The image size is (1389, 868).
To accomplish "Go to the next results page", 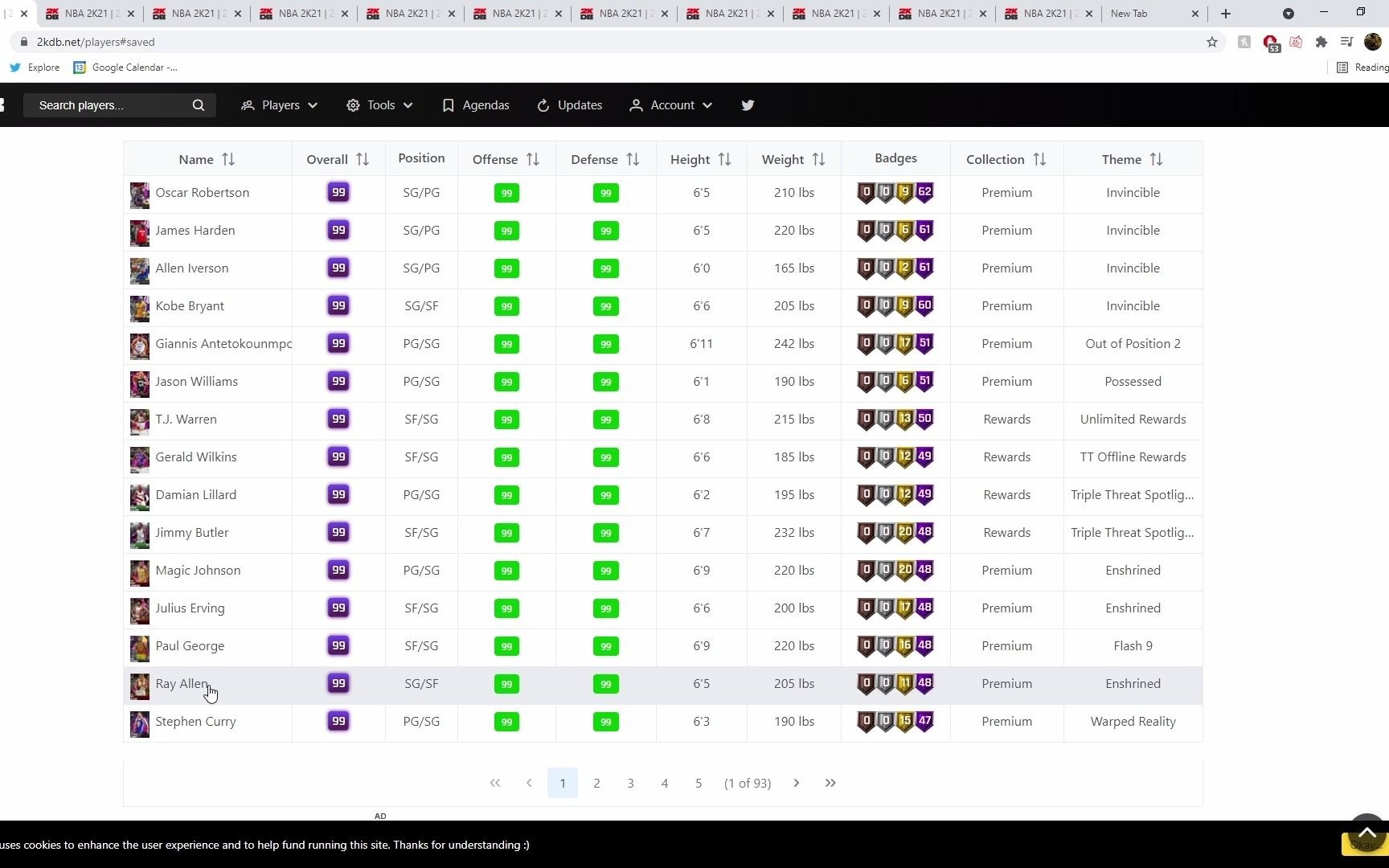I will [797, 783].
